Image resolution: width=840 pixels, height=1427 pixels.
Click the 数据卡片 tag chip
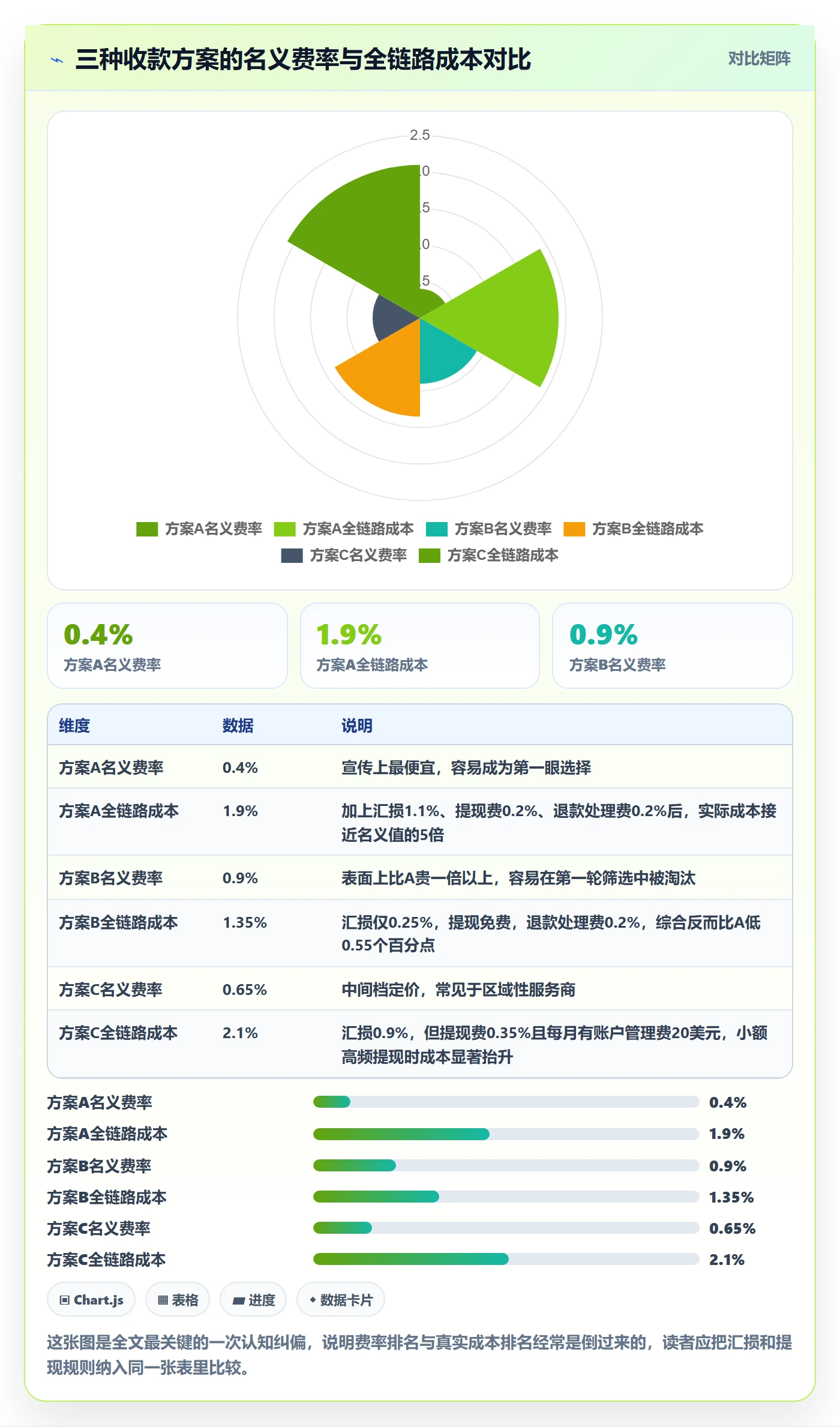[341, 1300]
